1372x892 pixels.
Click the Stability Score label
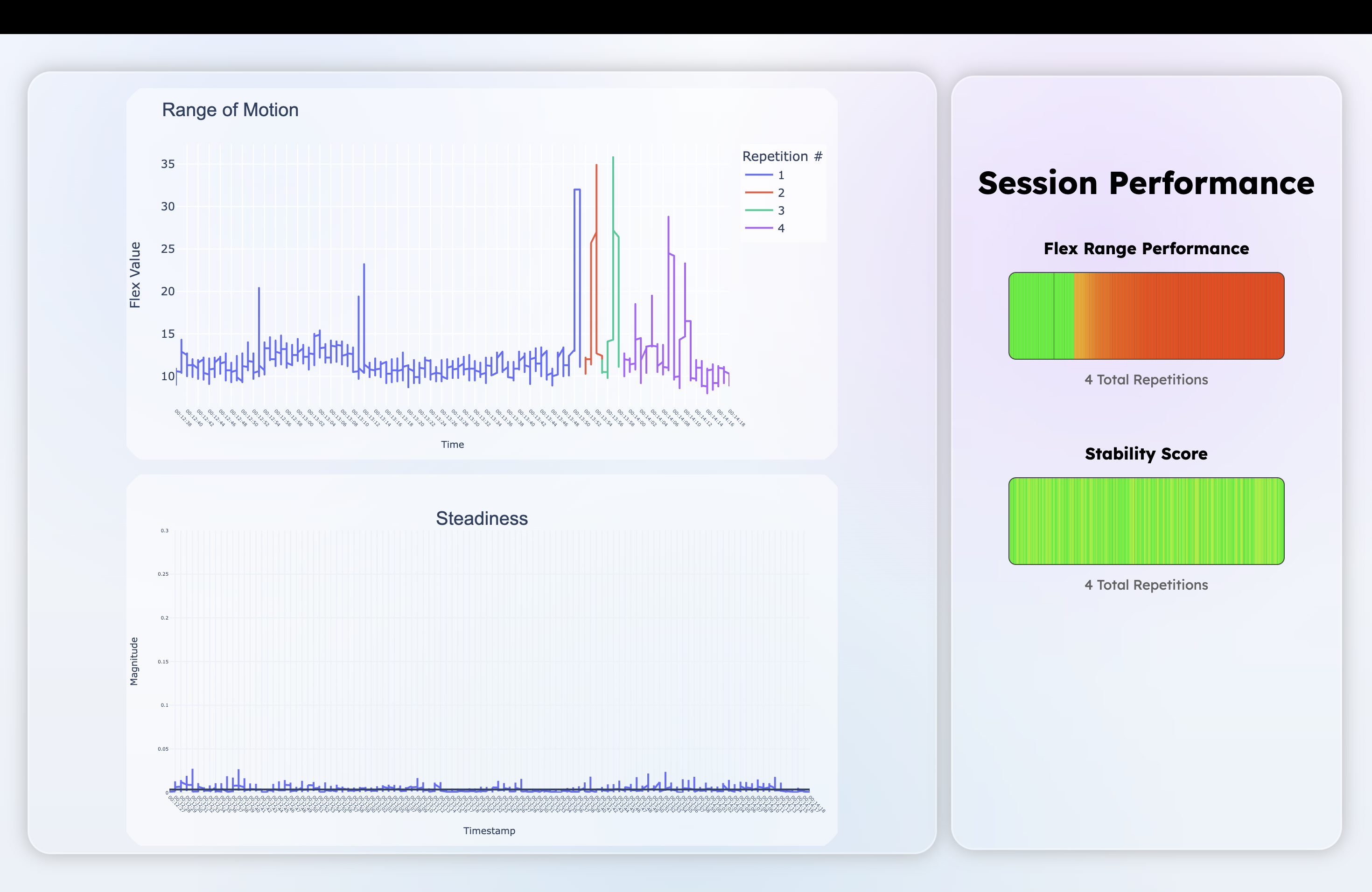point(1146,453)
